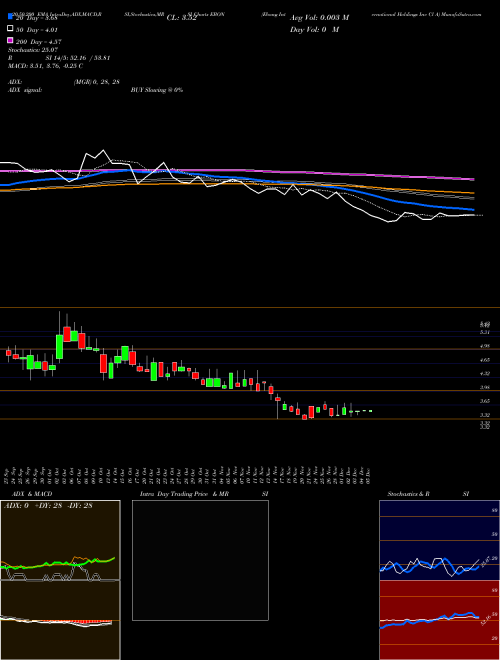Click the 'Intra Day Trading Price & MR' title

(184, 494)
